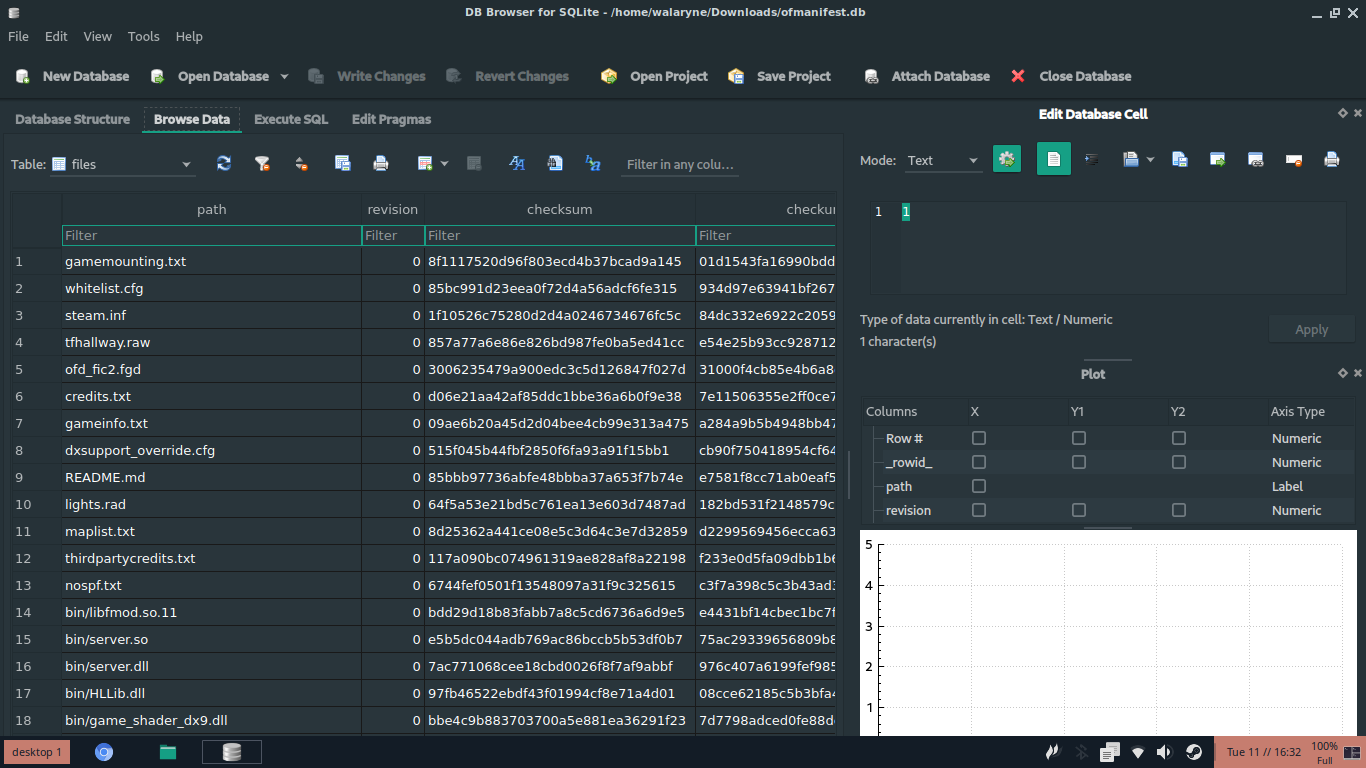
Task: Clear all filters in the files table
Action: coord(262,163)
